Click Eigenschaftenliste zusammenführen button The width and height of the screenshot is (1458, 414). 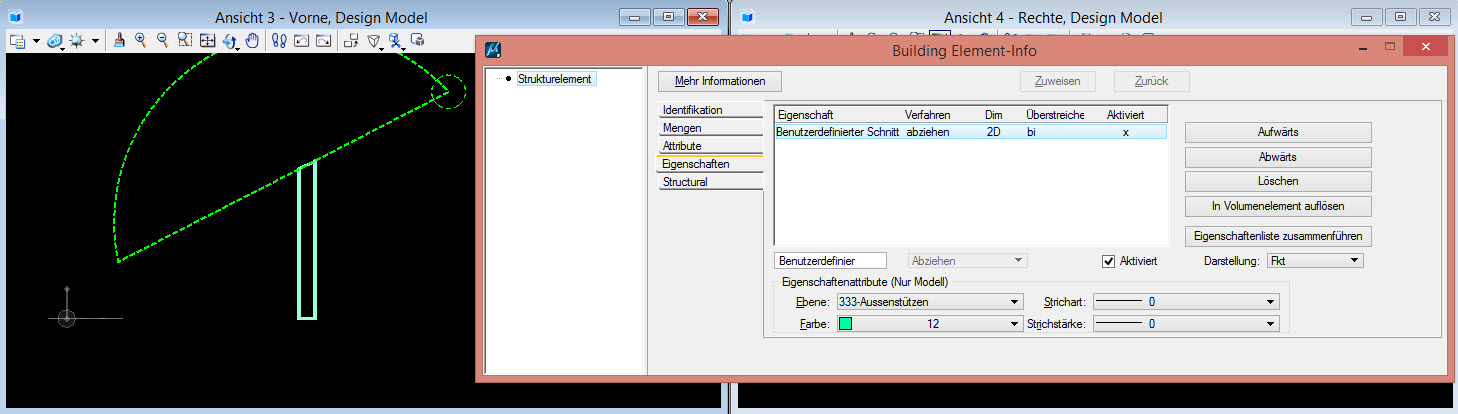point(1278,237)
